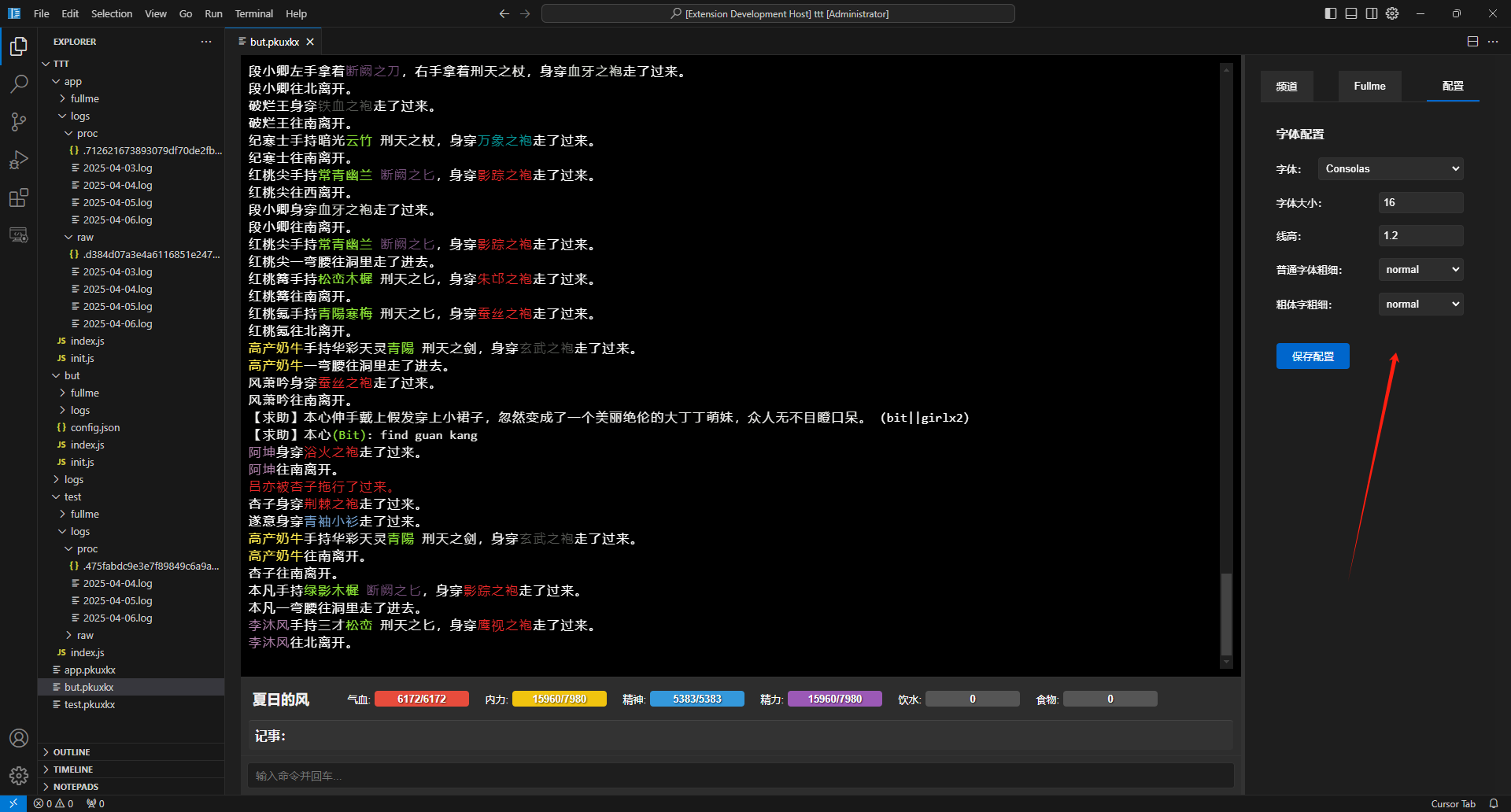Open the 字体 Consolas font dropdown
The height and width of the screenshot is (812, 1511).
pyautogui.click(x=1391, y=168)
